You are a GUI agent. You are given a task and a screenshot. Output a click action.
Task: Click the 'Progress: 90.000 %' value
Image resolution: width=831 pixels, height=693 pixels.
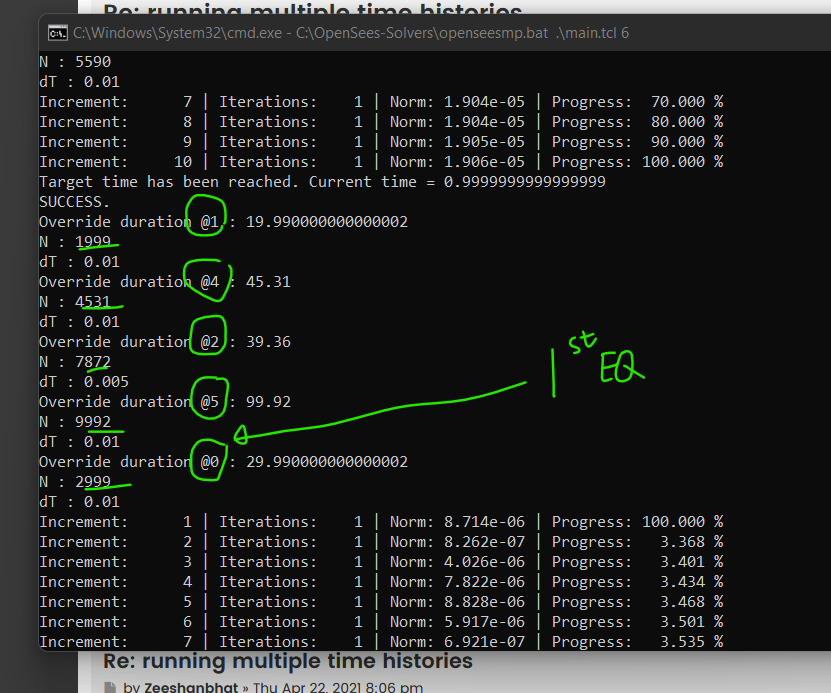[638, 142]
